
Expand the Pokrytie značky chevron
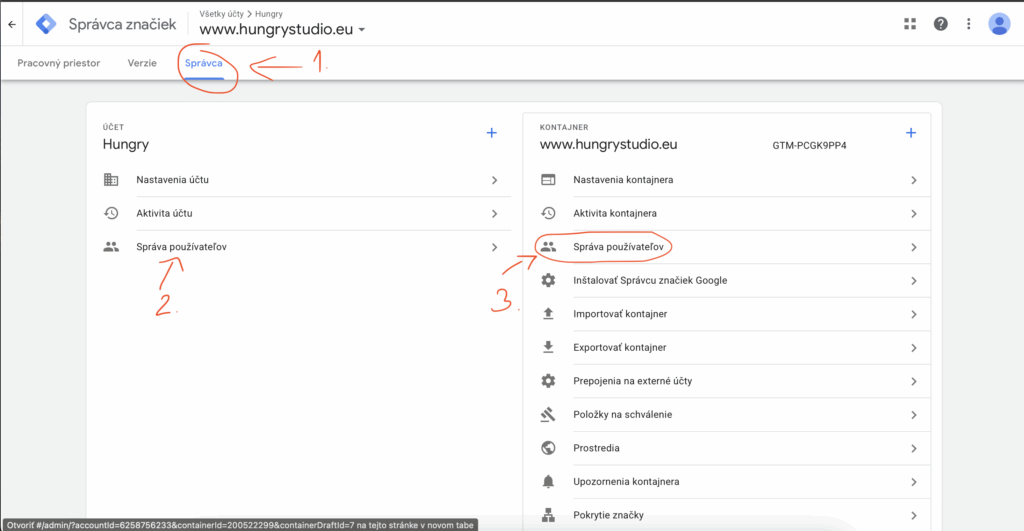pos(914,515)
